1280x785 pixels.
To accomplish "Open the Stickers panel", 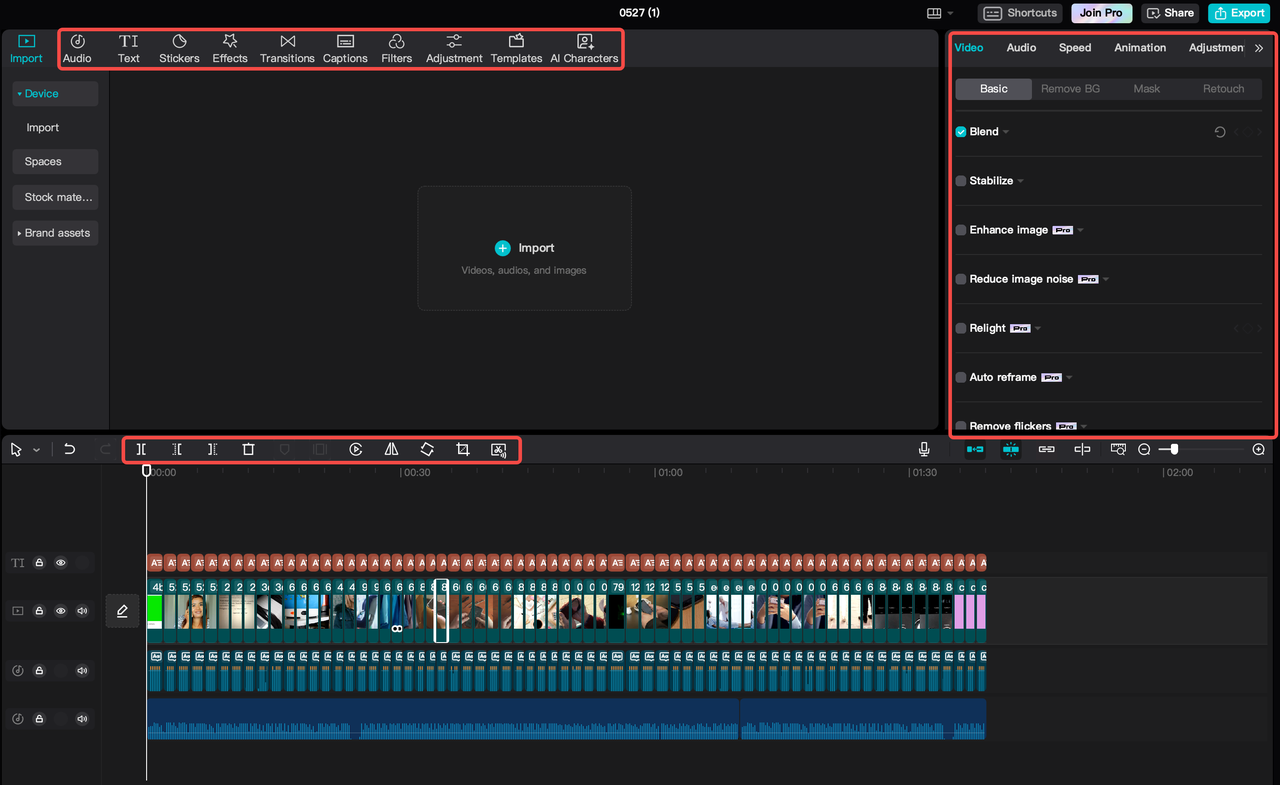I will pos(179,47).
